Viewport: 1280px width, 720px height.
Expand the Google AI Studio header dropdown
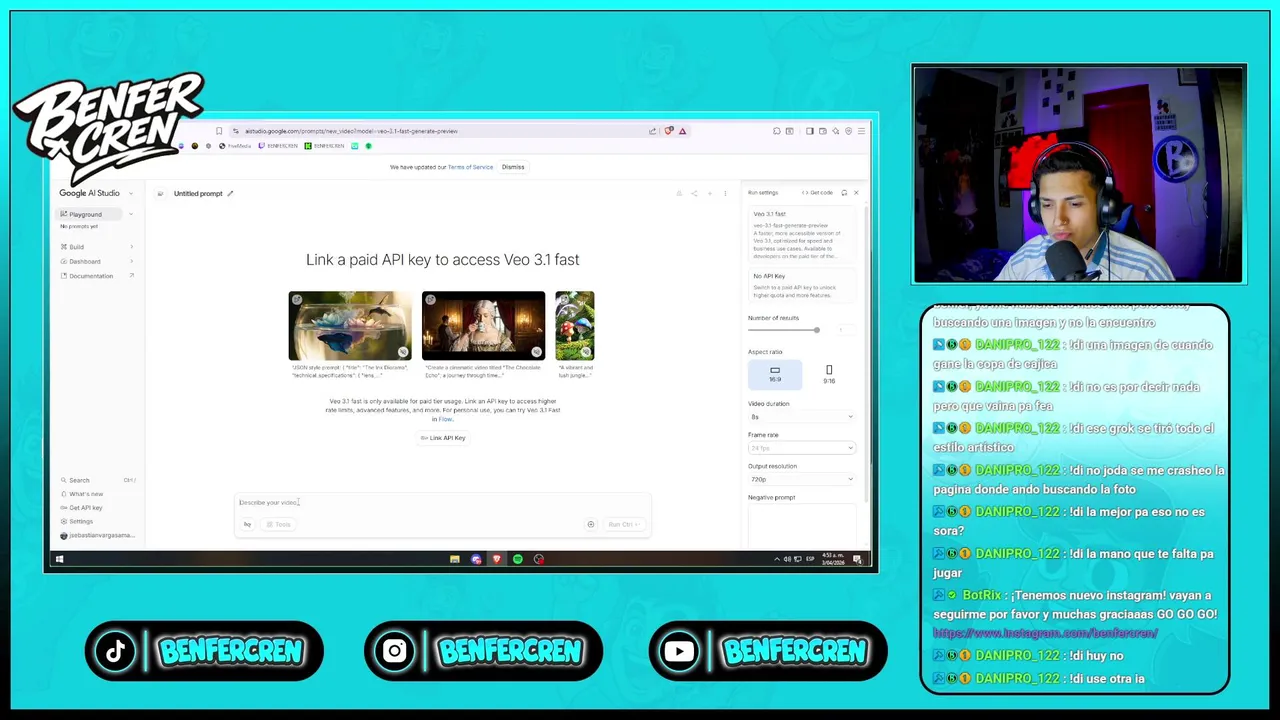(x=130, y=194)
